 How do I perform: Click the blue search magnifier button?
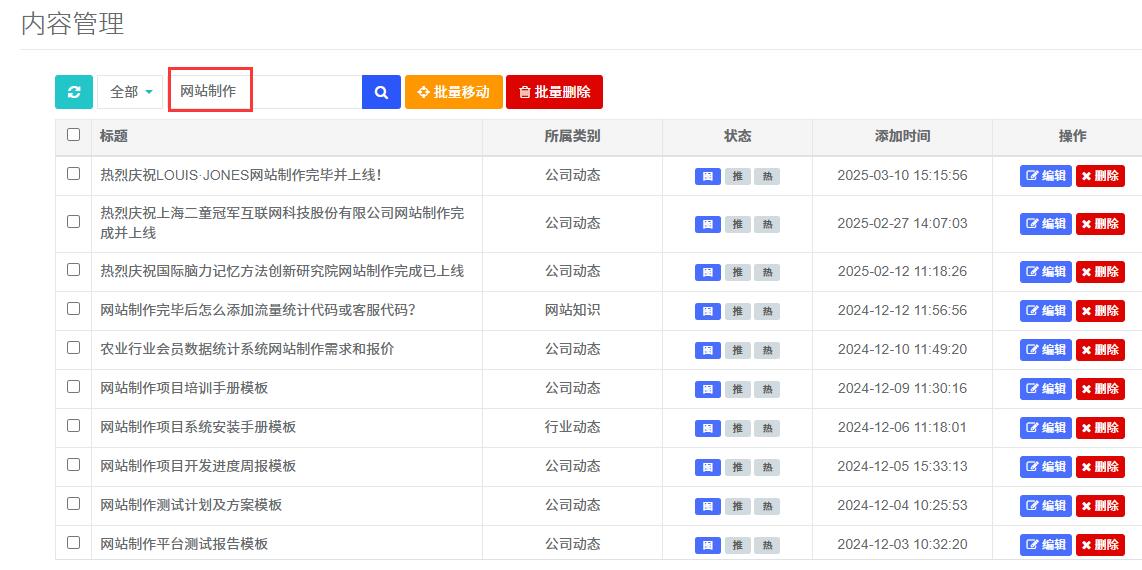coord(381,92)
